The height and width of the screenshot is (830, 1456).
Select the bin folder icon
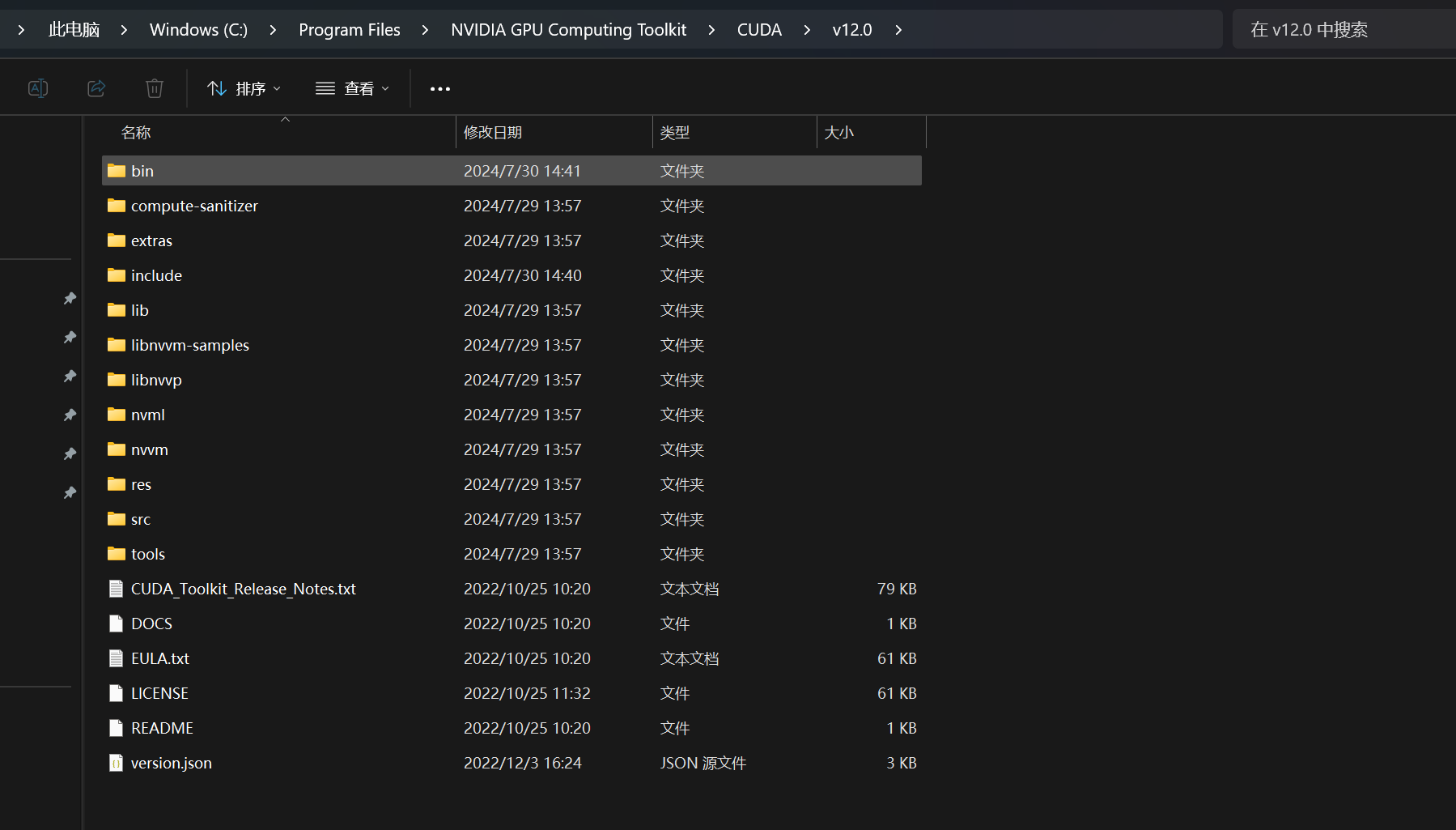[117, 171]
